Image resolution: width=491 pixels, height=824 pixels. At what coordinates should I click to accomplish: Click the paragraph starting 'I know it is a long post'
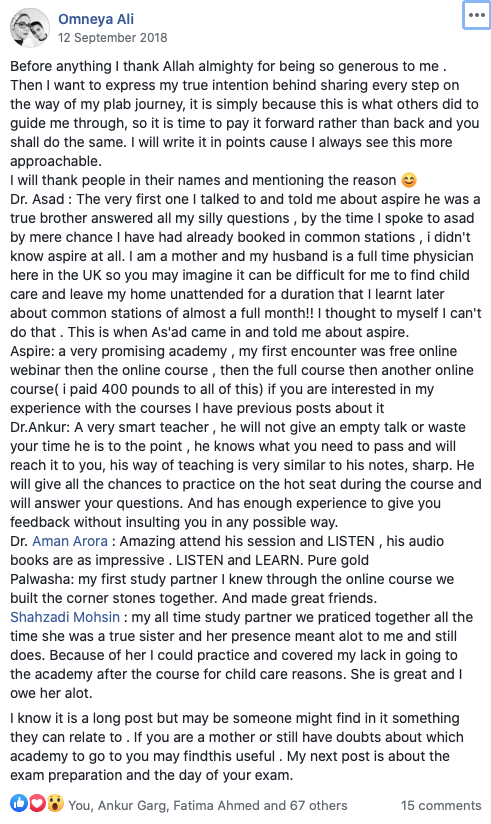point(237,746)
